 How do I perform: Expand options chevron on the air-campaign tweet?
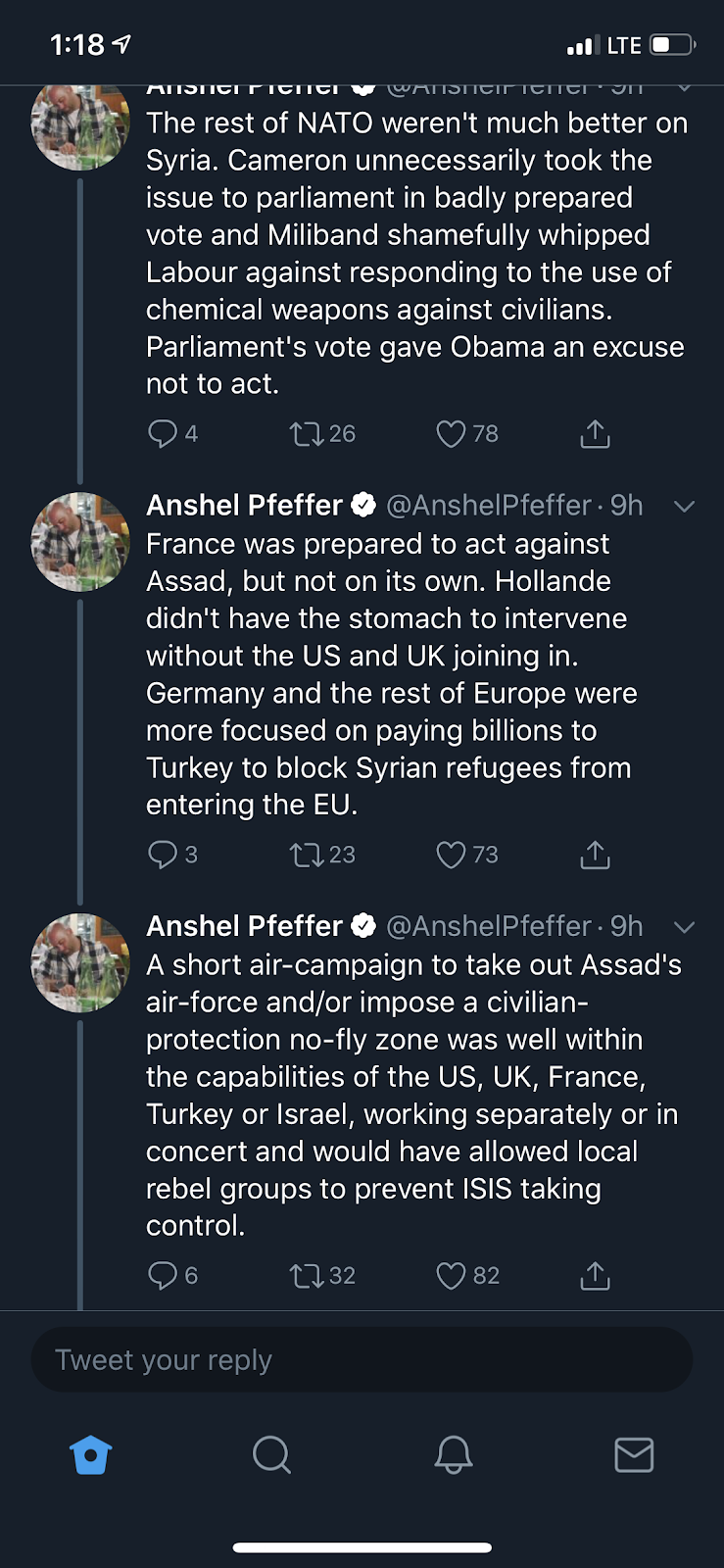point(684,927)
